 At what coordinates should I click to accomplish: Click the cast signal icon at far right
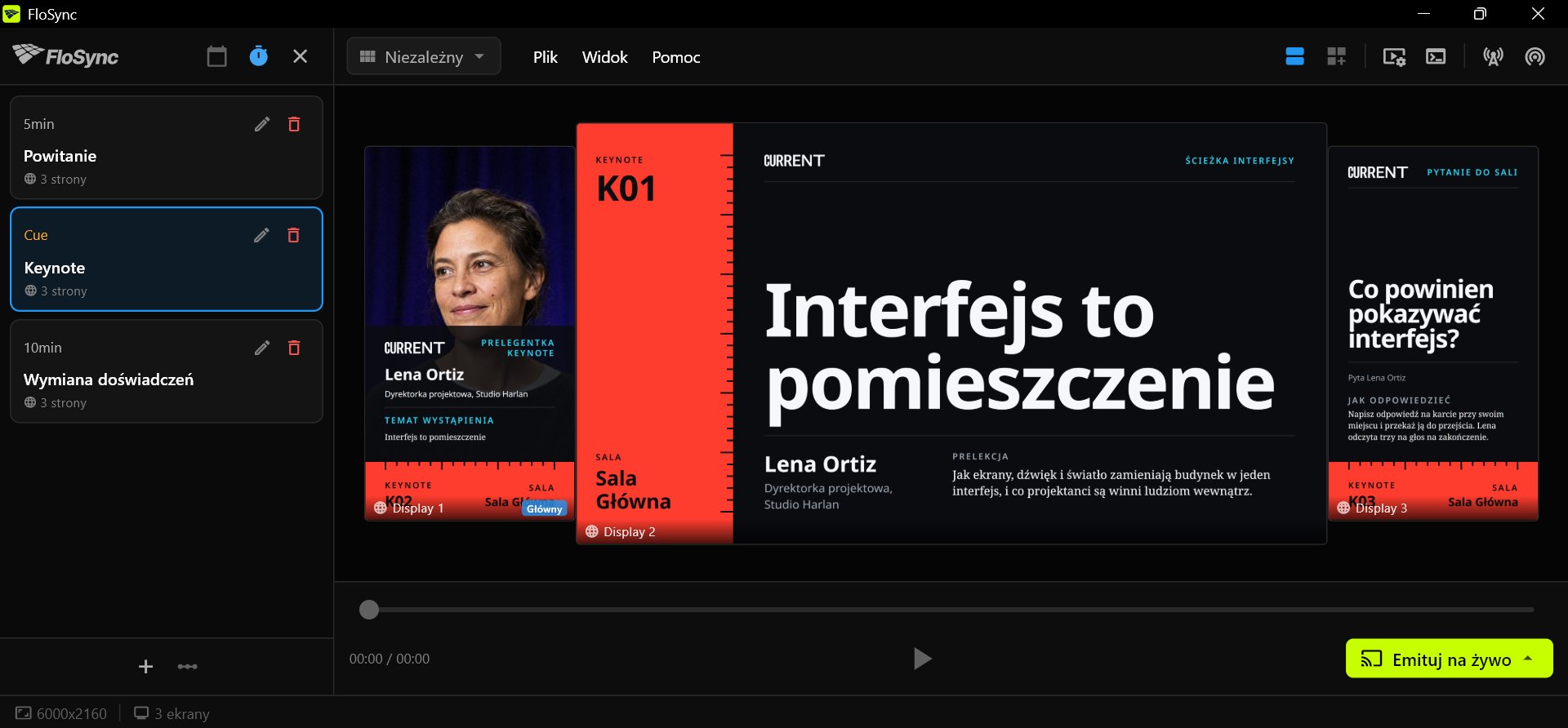click(x=1535, y=56)
